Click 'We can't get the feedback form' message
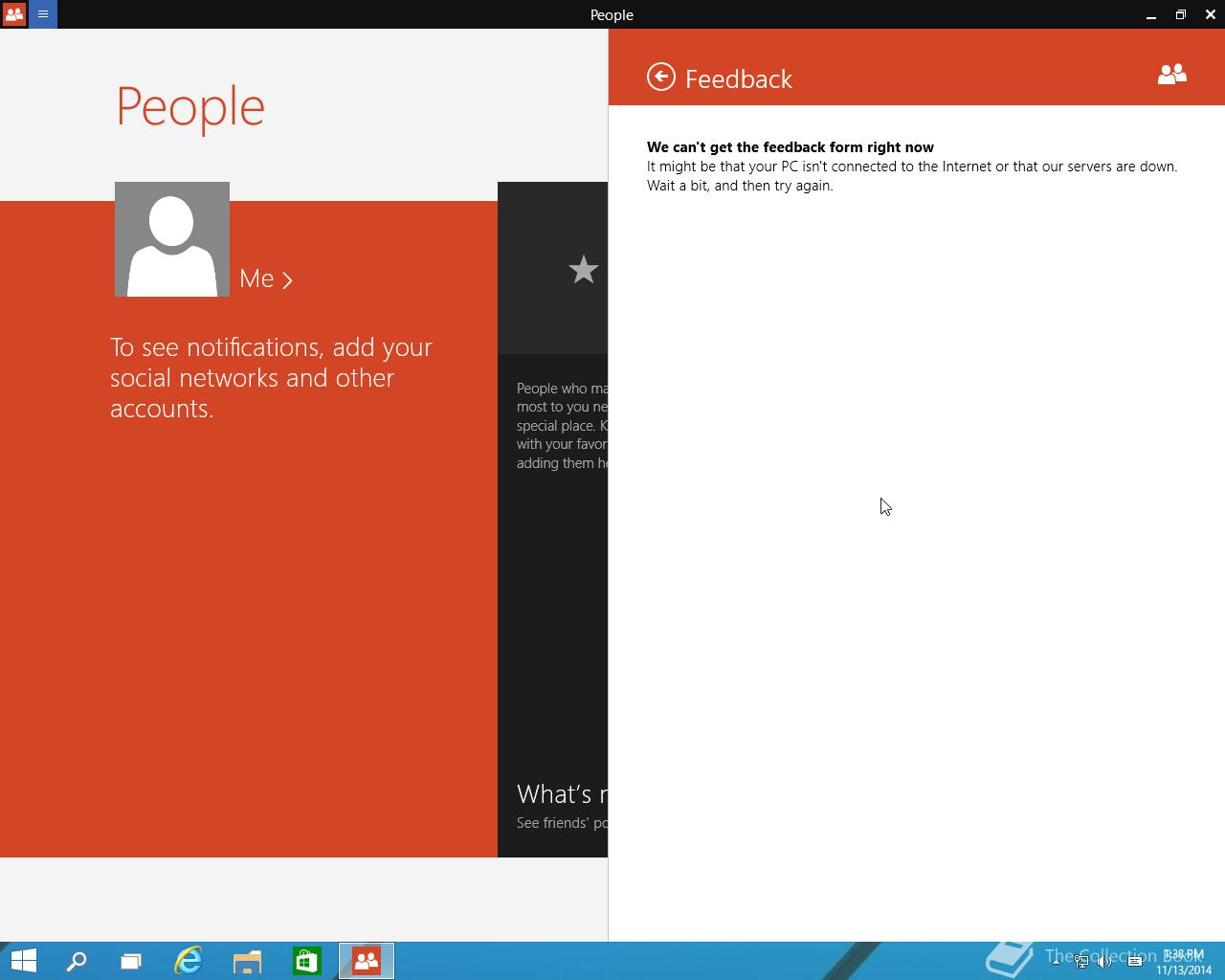 tap(791, 146)
